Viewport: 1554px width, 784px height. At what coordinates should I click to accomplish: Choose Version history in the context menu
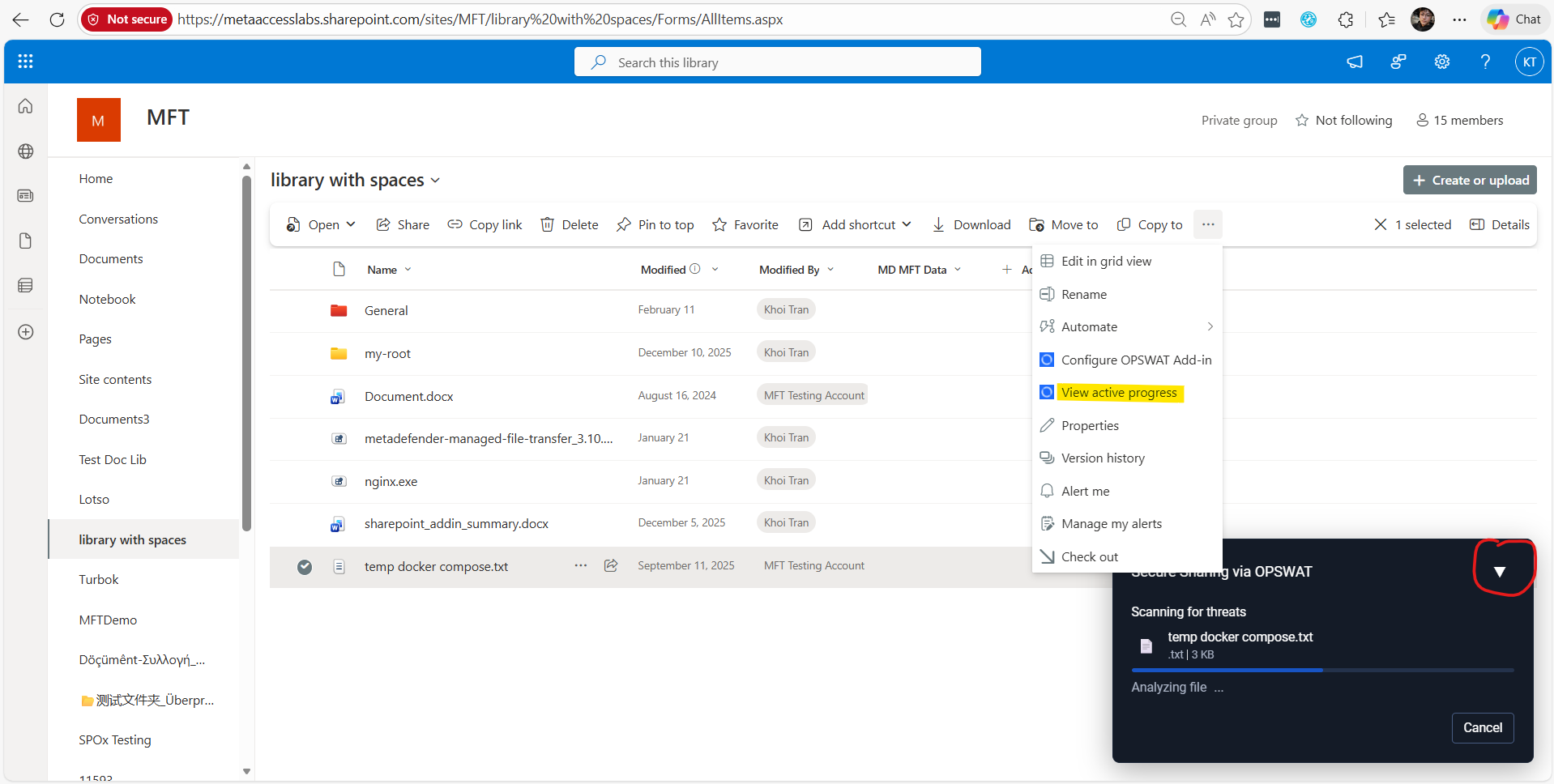[1102, 458]
